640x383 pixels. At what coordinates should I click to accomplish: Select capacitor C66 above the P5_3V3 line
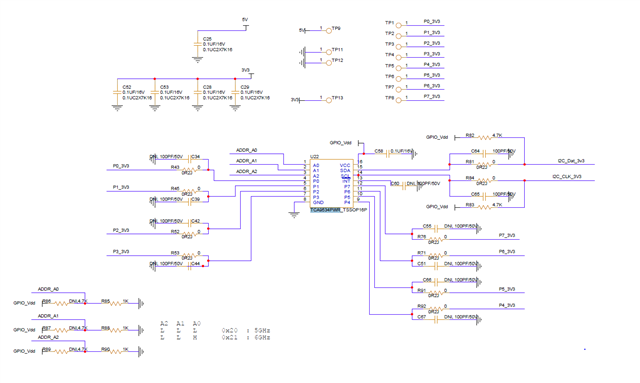click(x=436, y=282)
